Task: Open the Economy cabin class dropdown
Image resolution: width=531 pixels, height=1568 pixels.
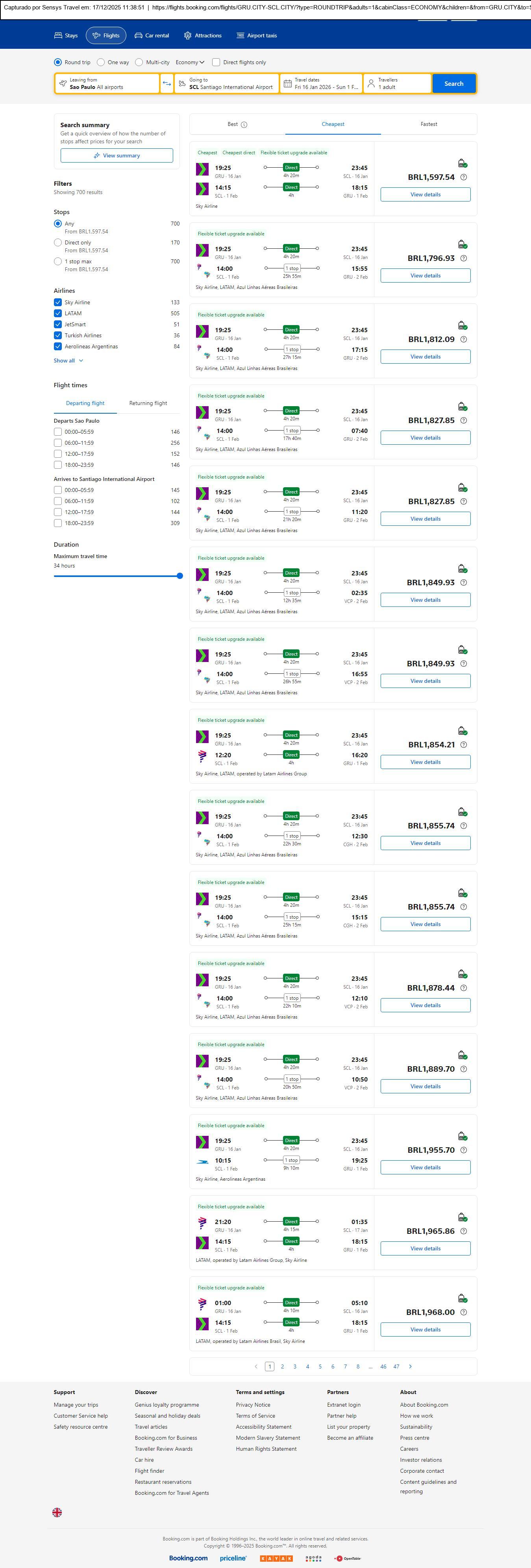Action: click(190, 62)
